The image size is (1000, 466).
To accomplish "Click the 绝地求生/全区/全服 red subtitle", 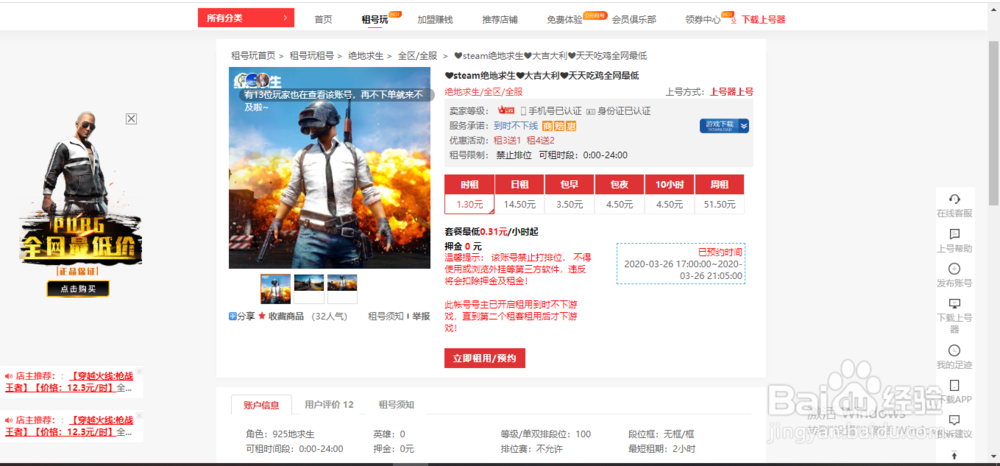I will (483, 92).
